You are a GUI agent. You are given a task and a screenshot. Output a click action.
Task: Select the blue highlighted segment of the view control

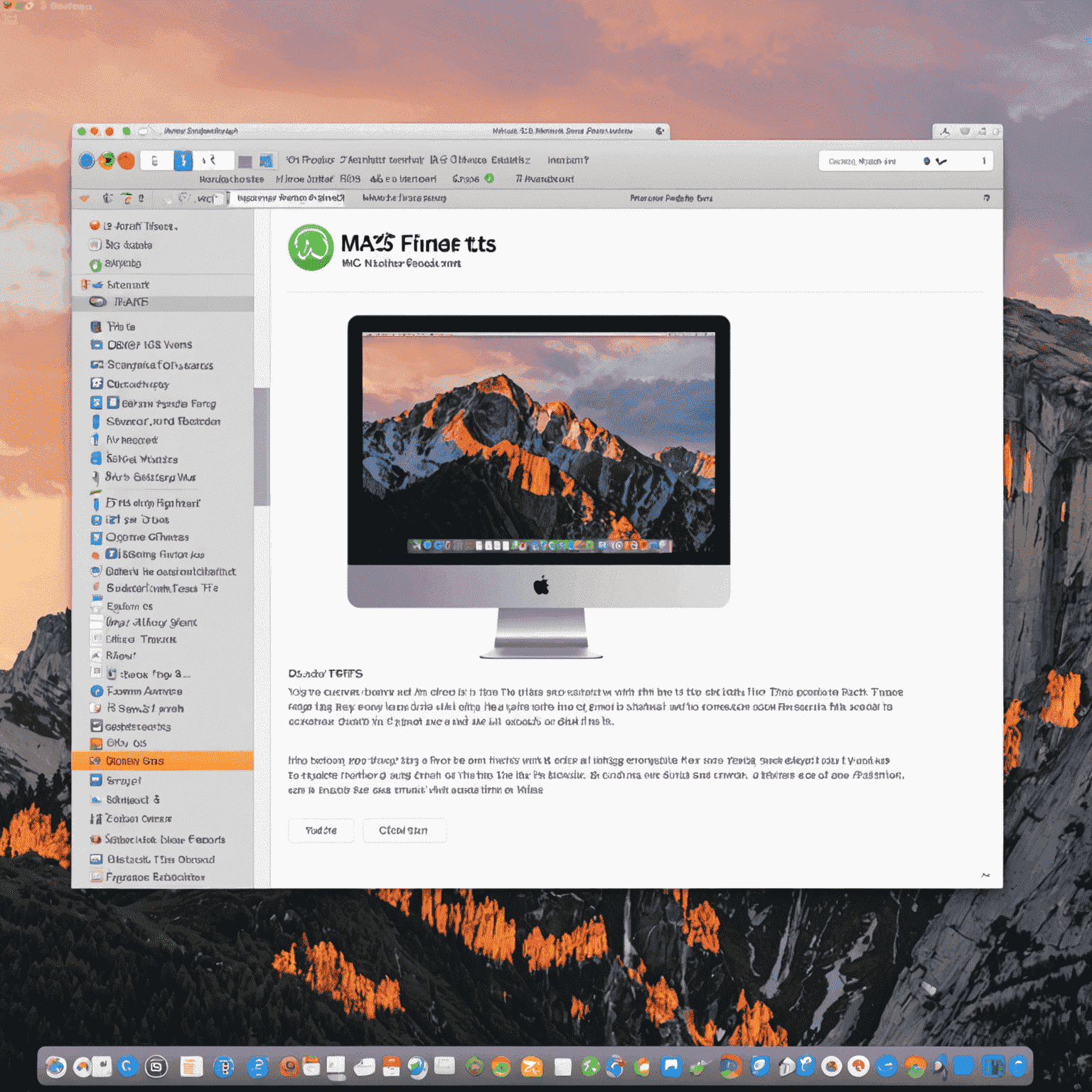click(x=183, y=161)
